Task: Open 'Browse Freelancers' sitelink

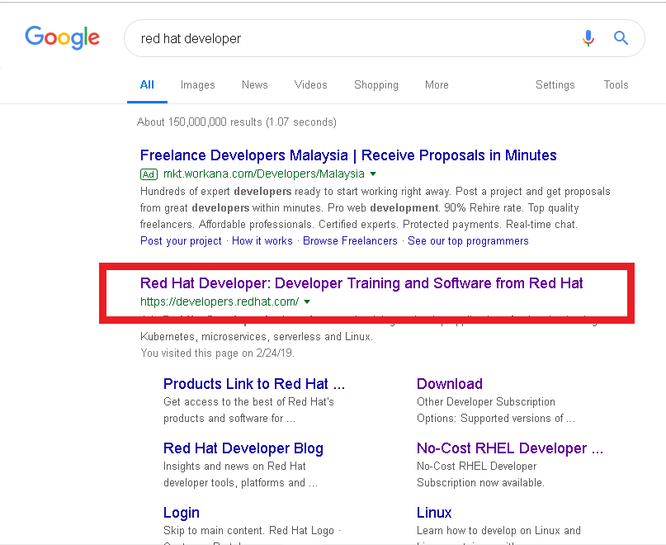Action: click(x=350, y=241)
